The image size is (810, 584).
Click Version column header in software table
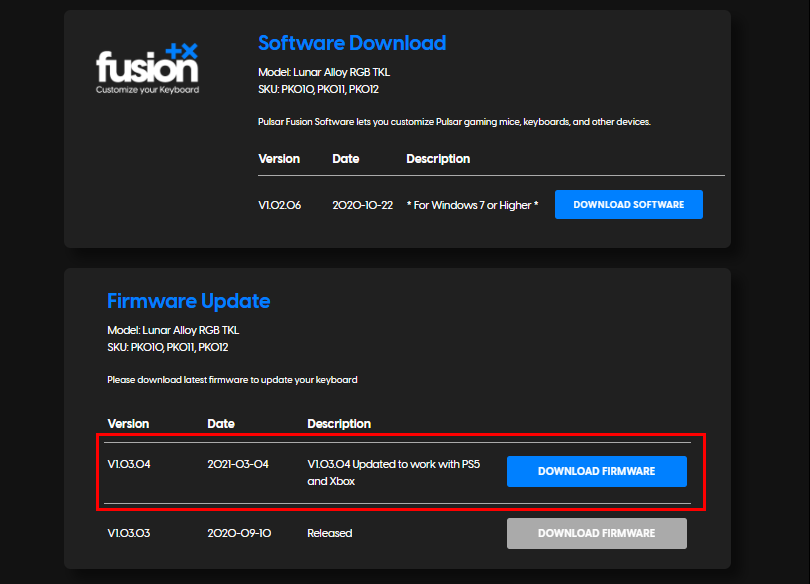[x=279, y=159]
